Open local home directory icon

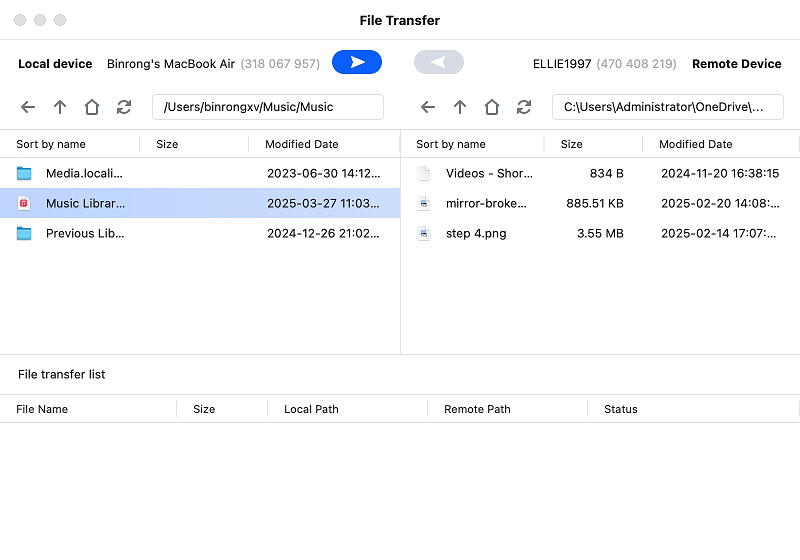point(92,107)
